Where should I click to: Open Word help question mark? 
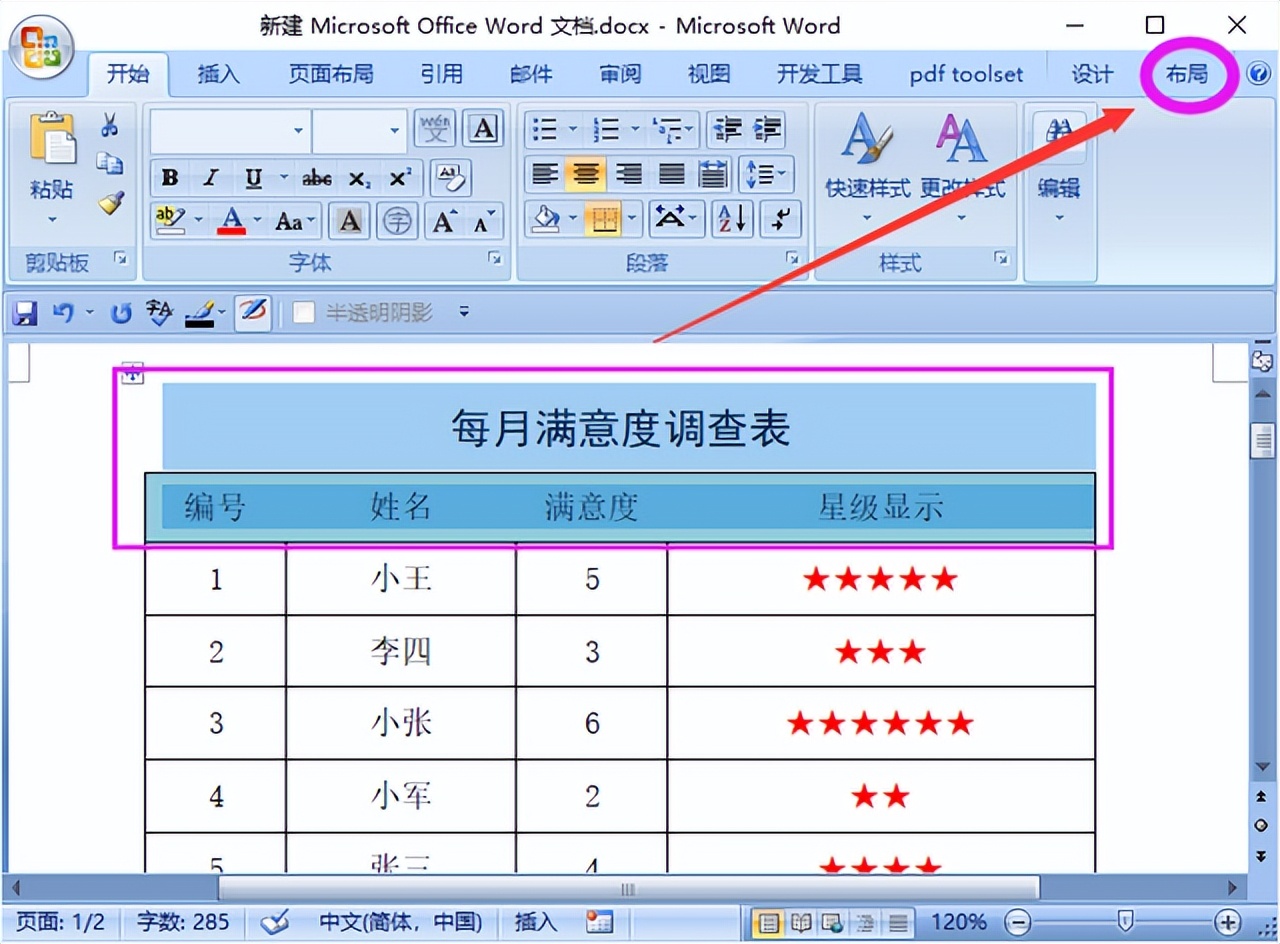1258,73
